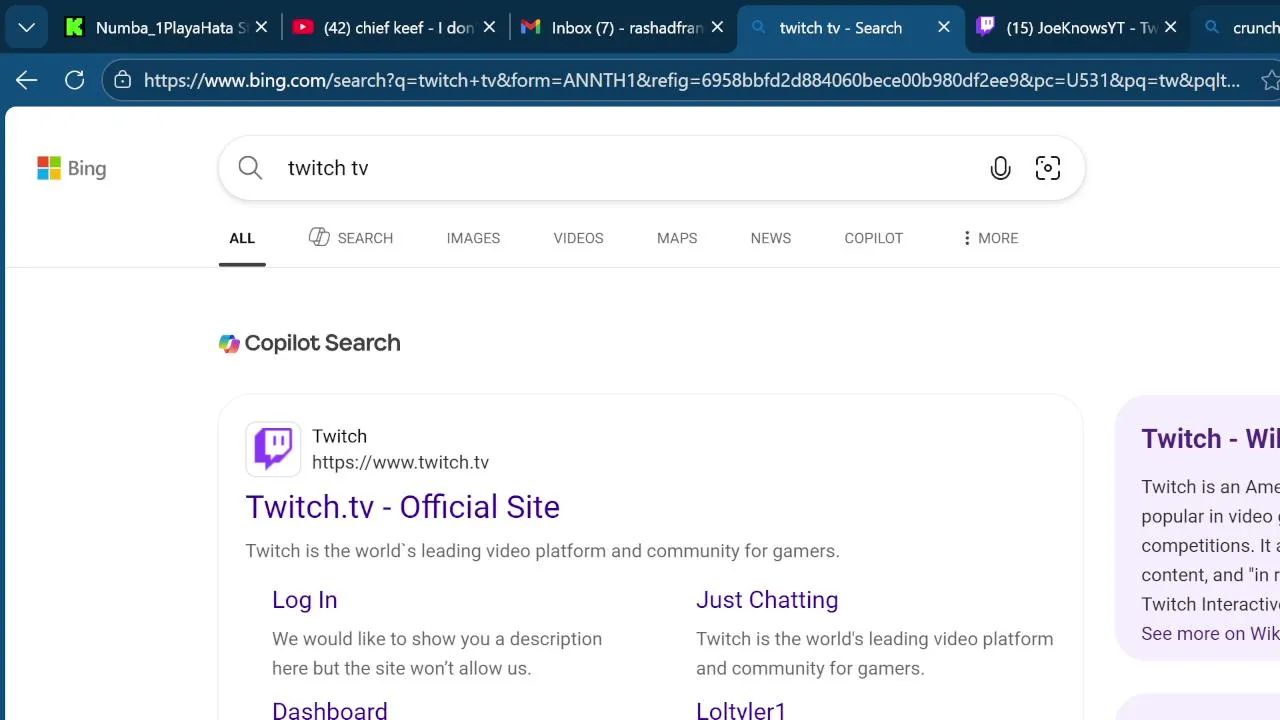
Task: Open the COPILOT tab
Action: (874, 238)
